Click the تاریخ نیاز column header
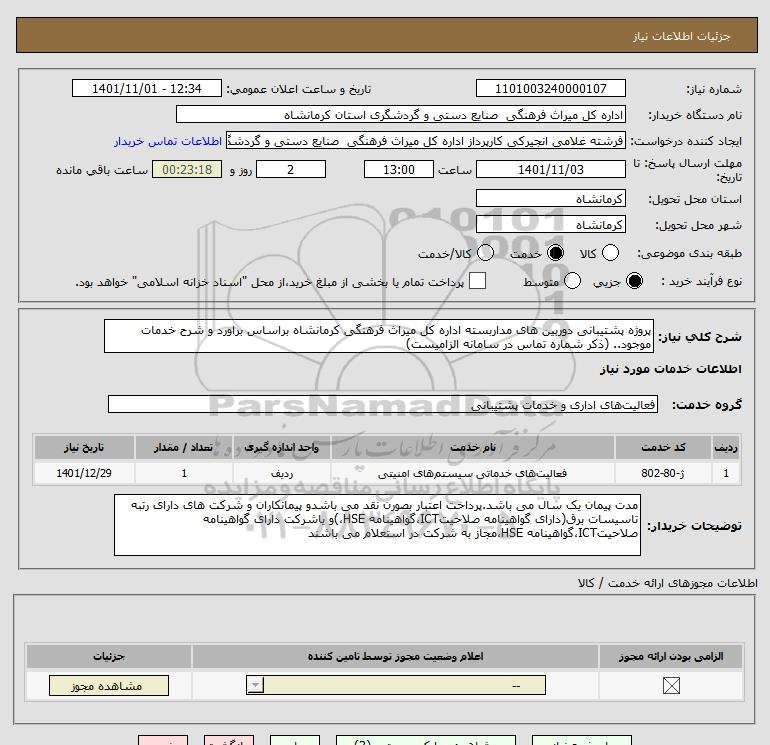The width and height of the screenshot is (770, 745). pyautogui.click(x=84, y=447)
